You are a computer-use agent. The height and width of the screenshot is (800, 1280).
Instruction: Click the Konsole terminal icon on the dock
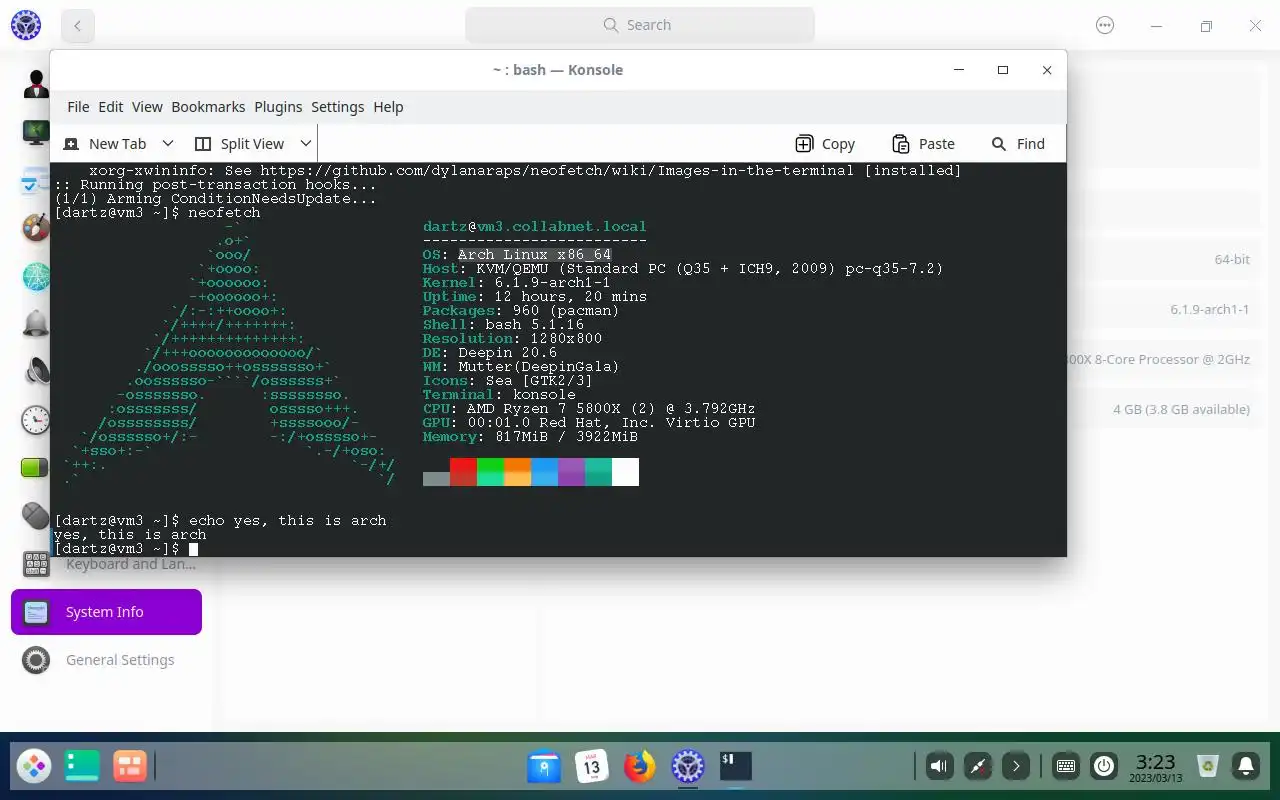pyautogui.click(x=736, y=767)
